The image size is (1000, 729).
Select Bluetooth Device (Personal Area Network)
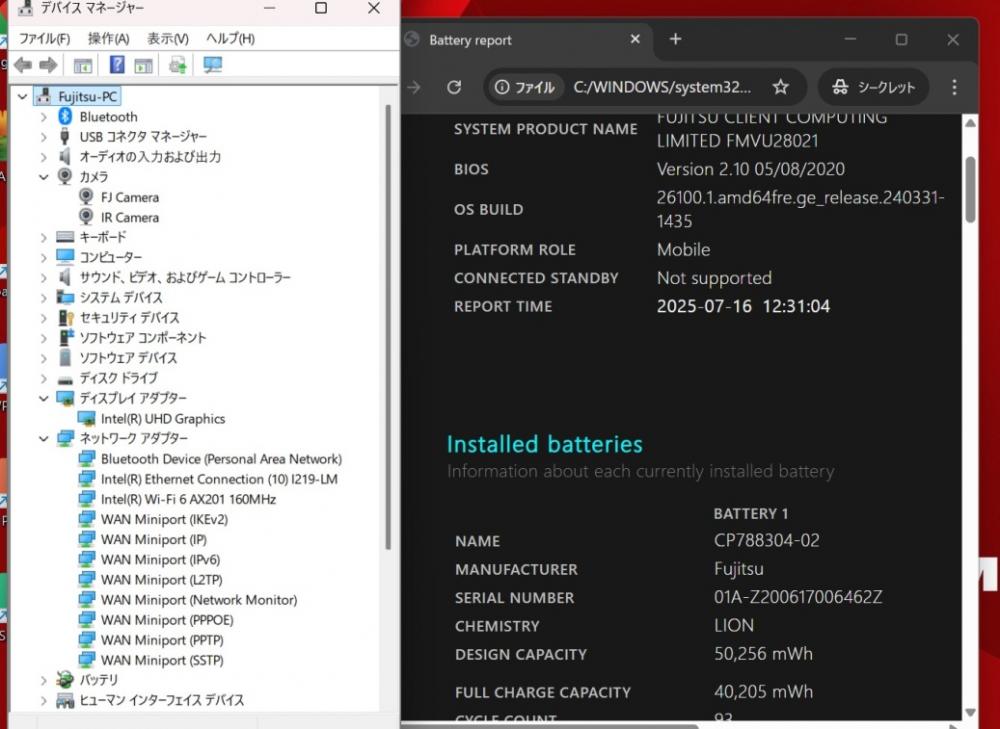tap(221, 459)
